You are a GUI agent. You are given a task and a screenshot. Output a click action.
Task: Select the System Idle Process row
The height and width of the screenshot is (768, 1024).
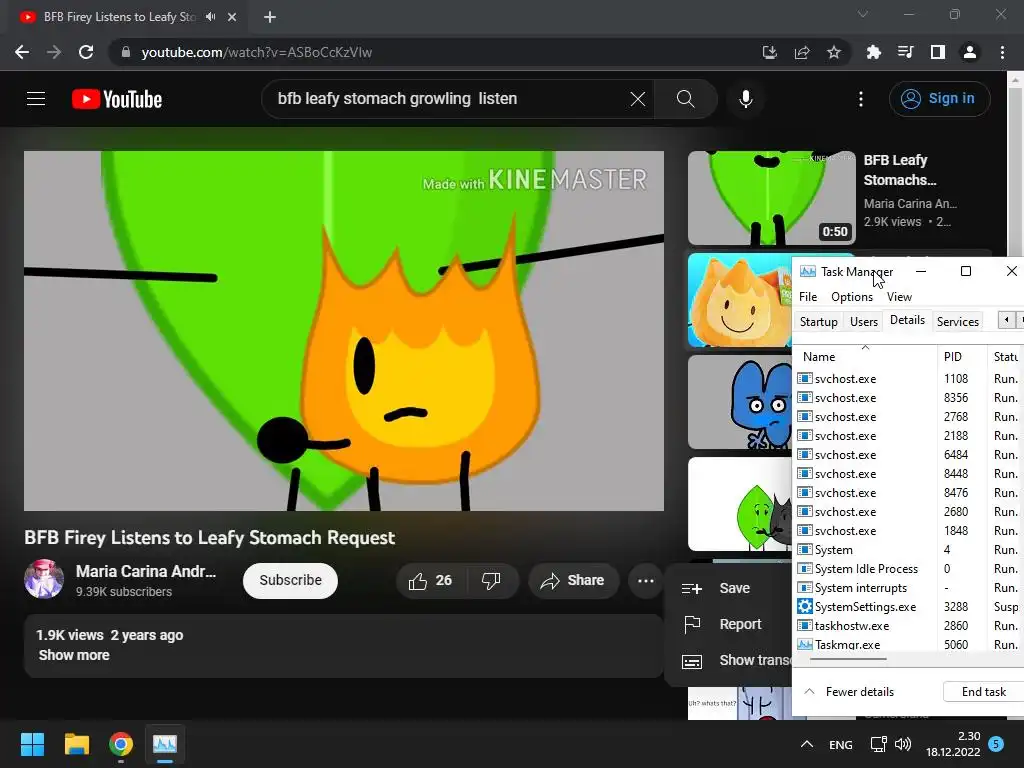908,569
